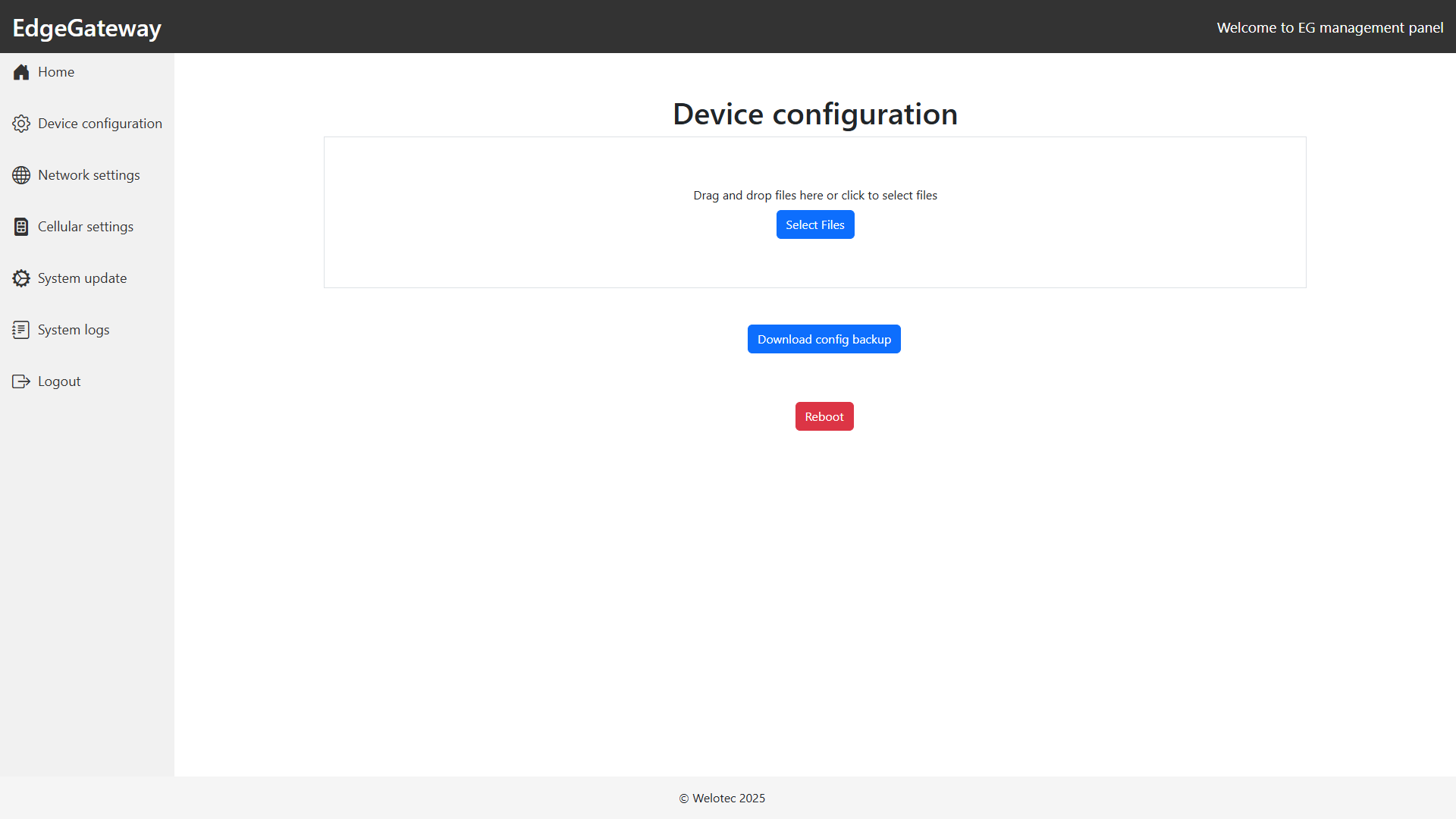Click the Logout arrow icon
Viewport: 1456px width, 819px height.
(21, 381)
